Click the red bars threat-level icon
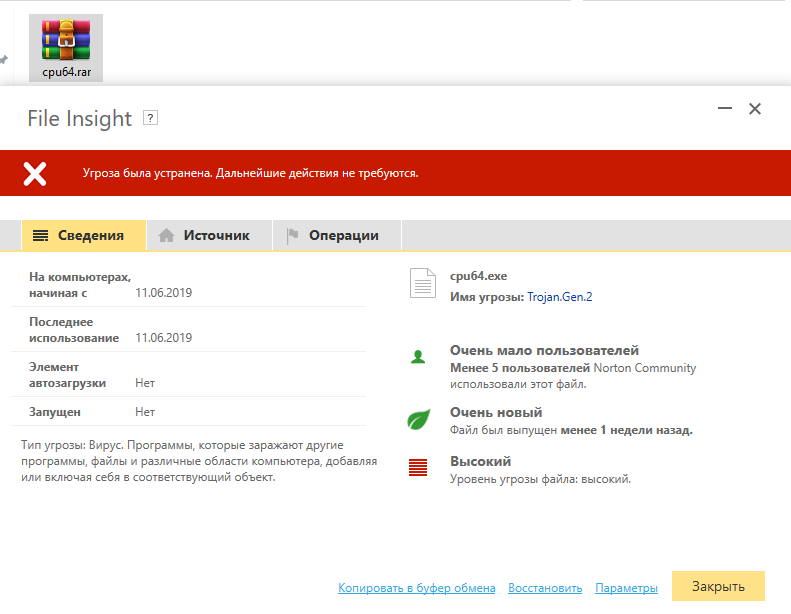Screen dimensions: 791x614 click(418, 467)
